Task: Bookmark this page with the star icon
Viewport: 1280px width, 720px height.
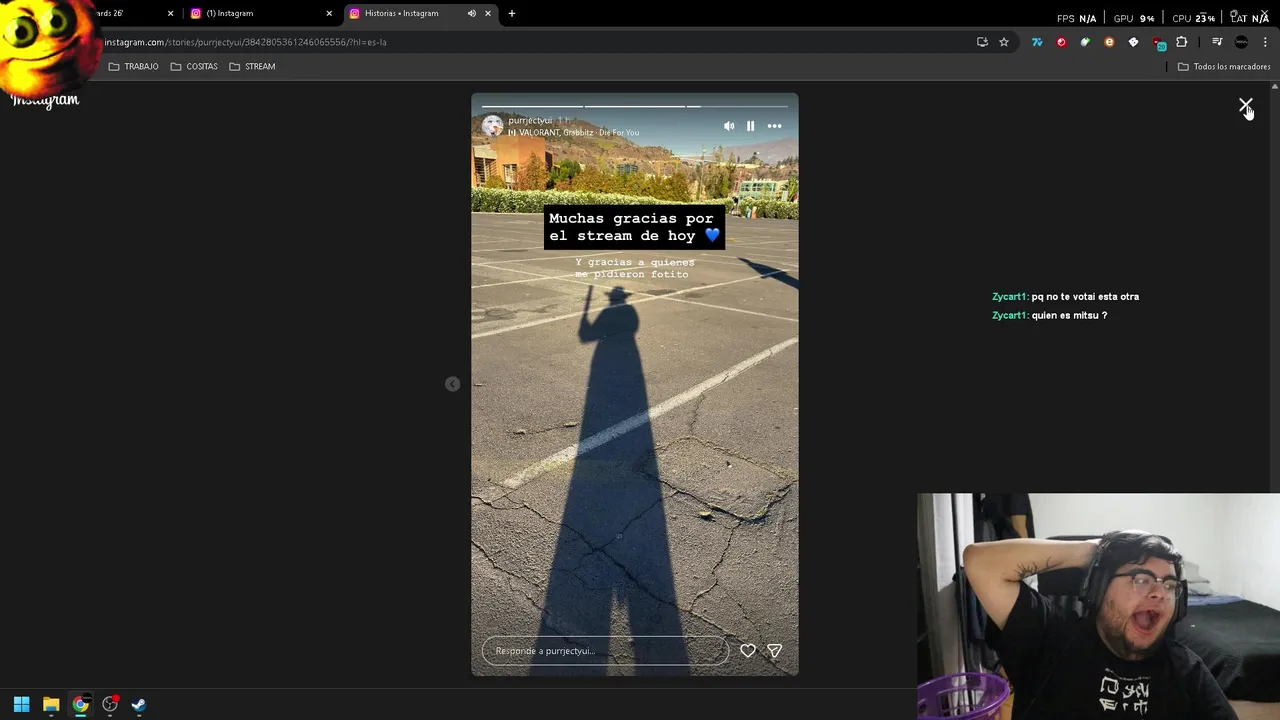Action: (1004, 42)
